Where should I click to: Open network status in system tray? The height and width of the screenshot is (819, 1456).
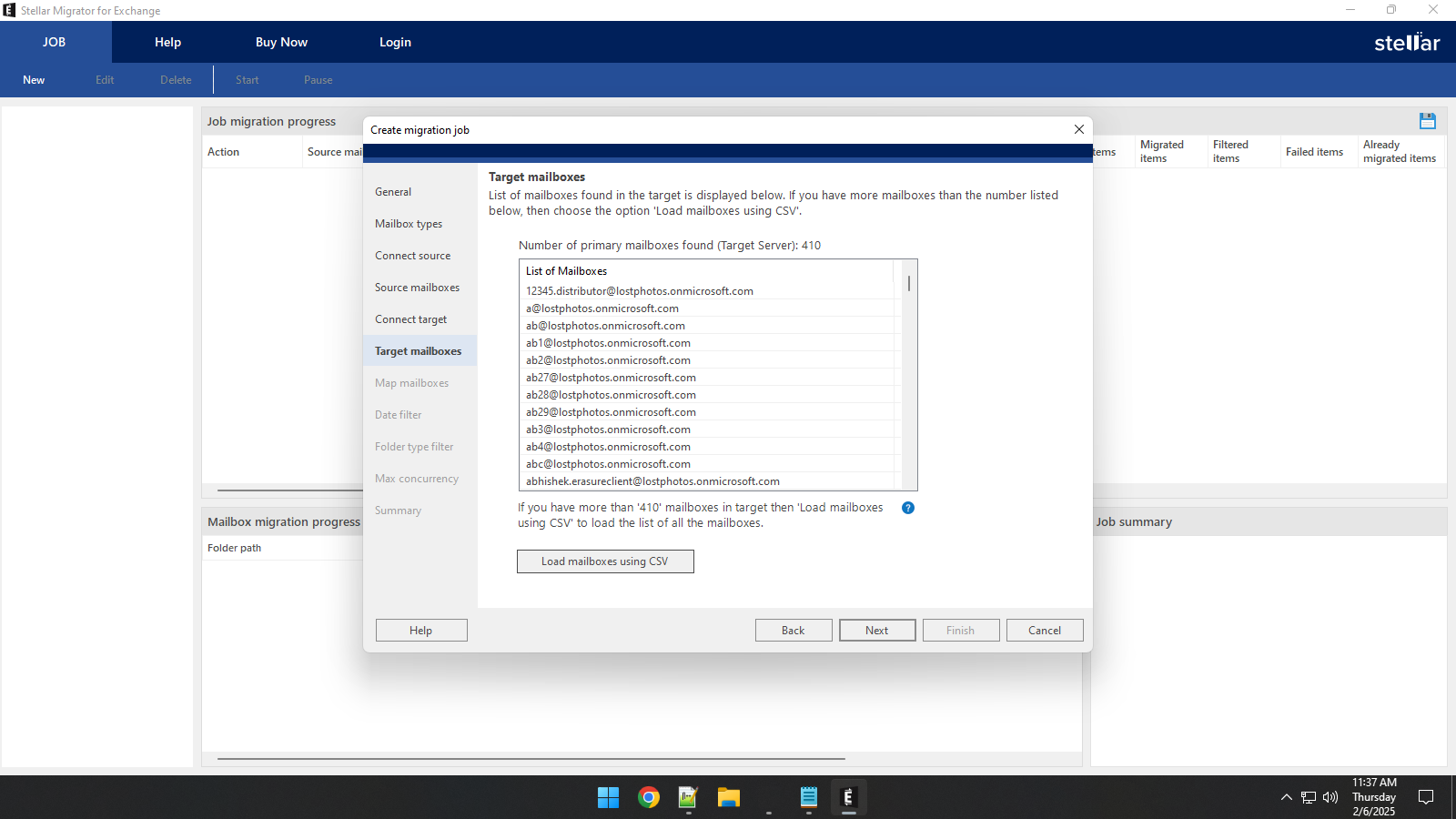coord(1309,797)
